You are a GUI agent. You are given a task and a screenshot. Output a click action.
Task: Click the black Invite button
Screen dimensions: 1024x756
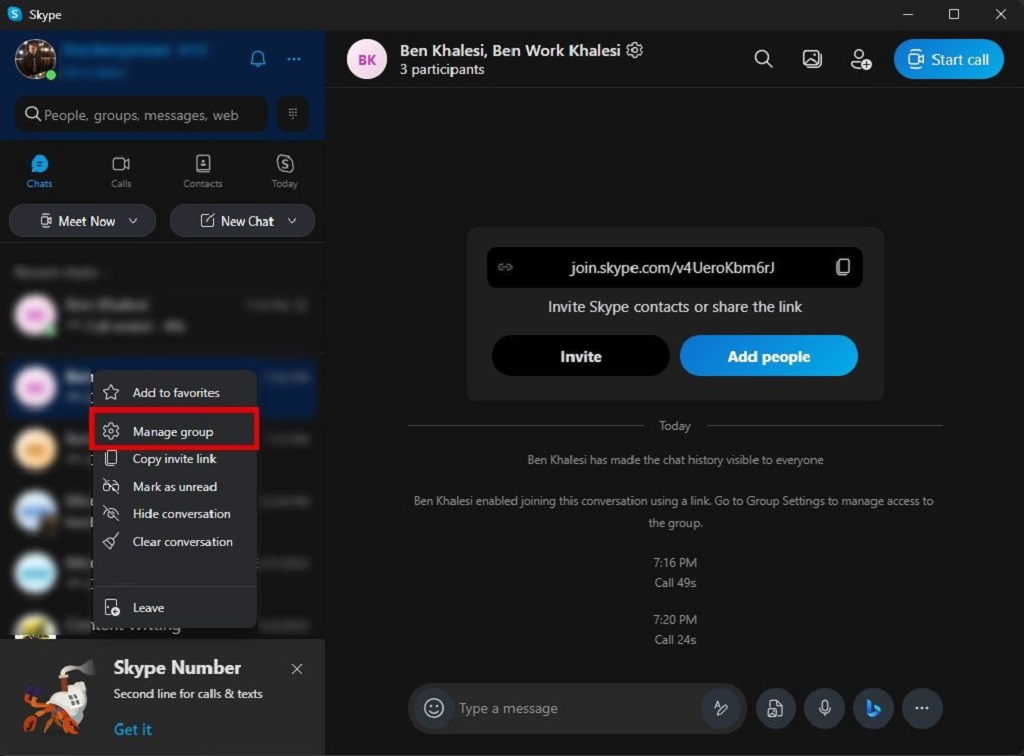pyautogui.click(x=581, y=356)
